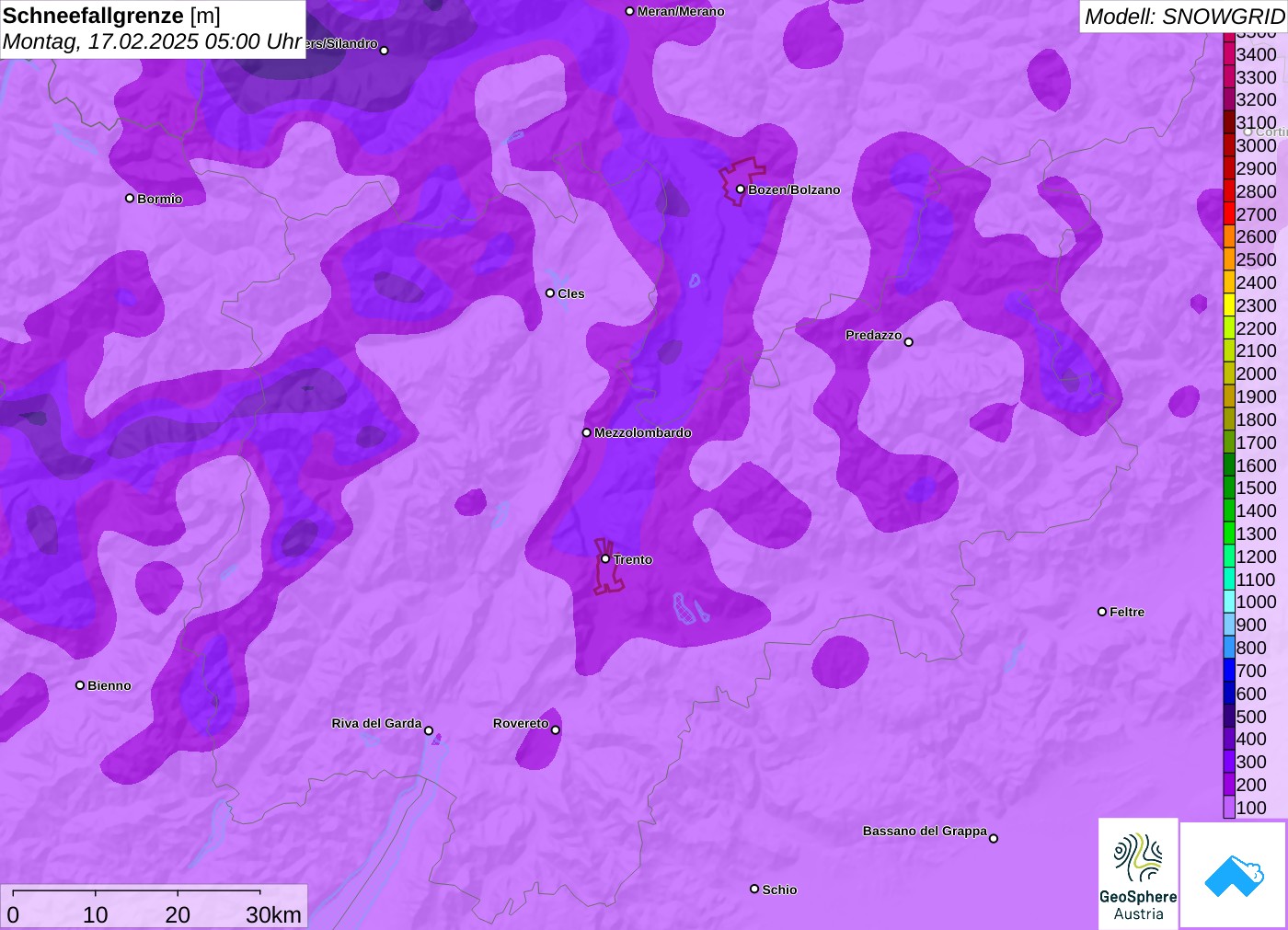Click the 3400 legend value

click(1256, 54)
